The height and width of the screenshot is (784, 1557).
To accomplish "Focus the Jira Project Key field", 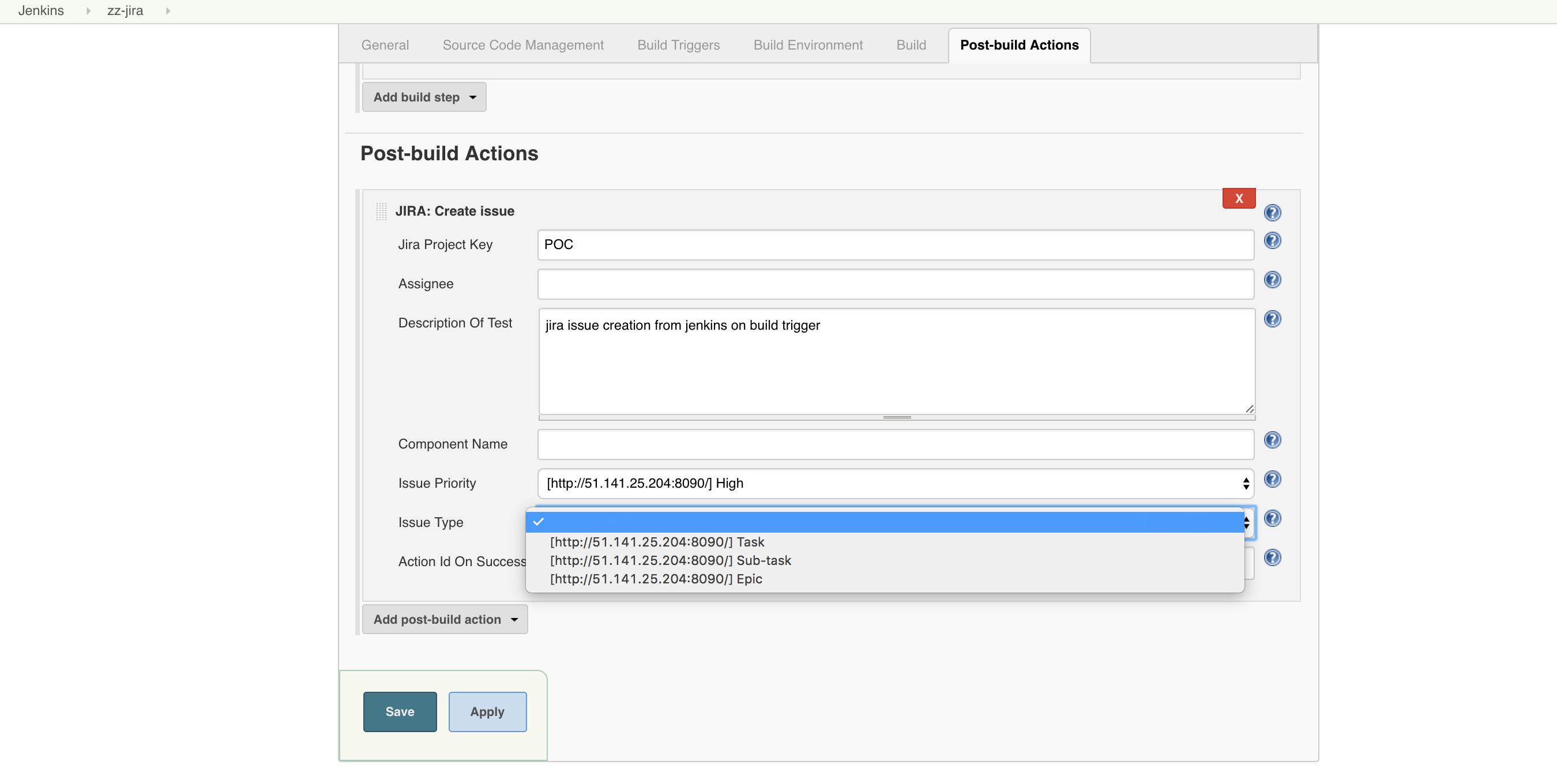I will 895,244.
